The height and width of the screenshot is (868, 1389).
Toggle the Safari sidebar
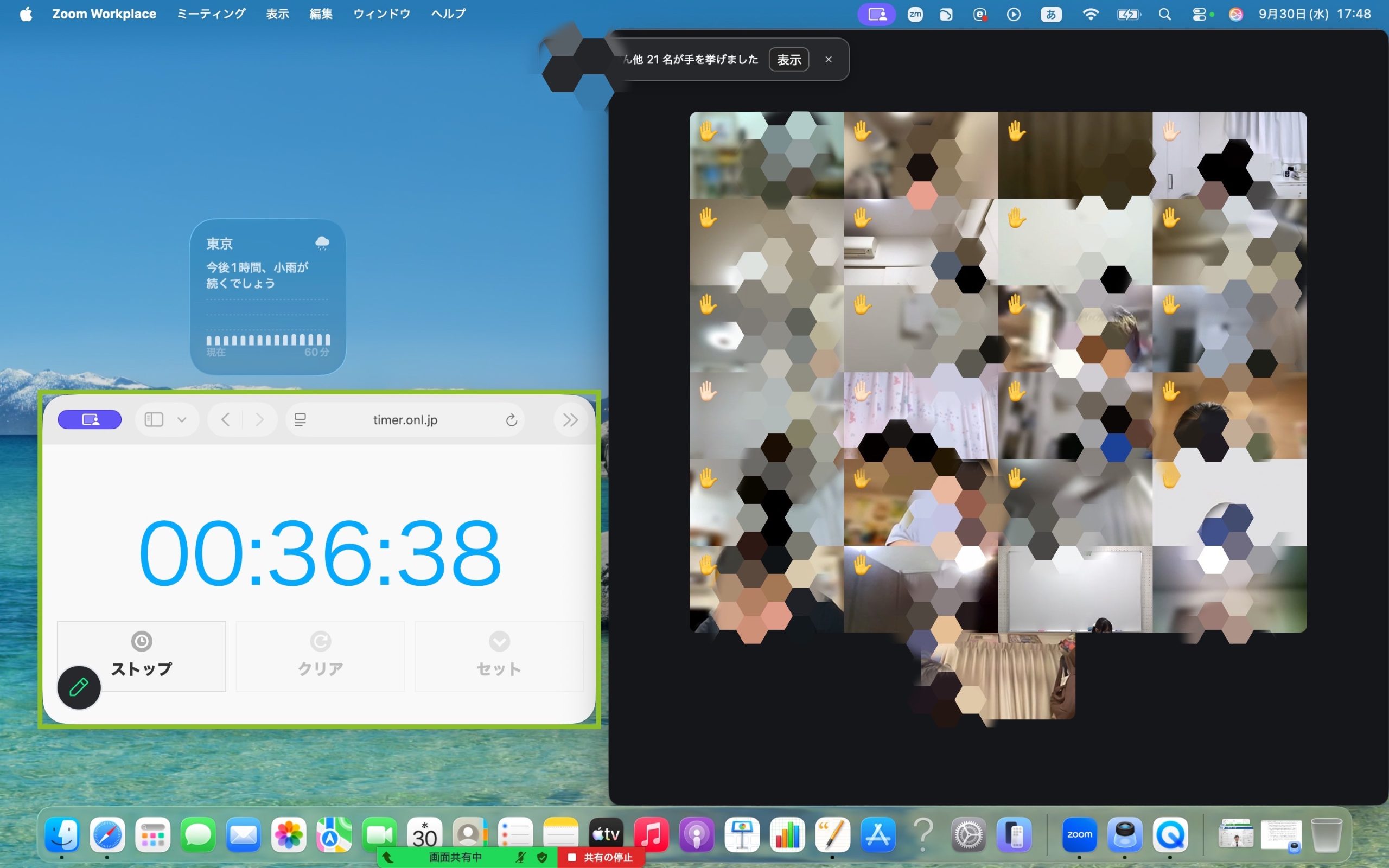(x=154, y=420)
